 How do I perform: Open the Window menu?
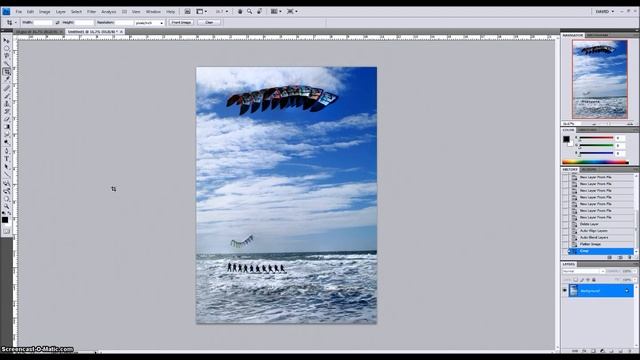[x=153, y=12]
